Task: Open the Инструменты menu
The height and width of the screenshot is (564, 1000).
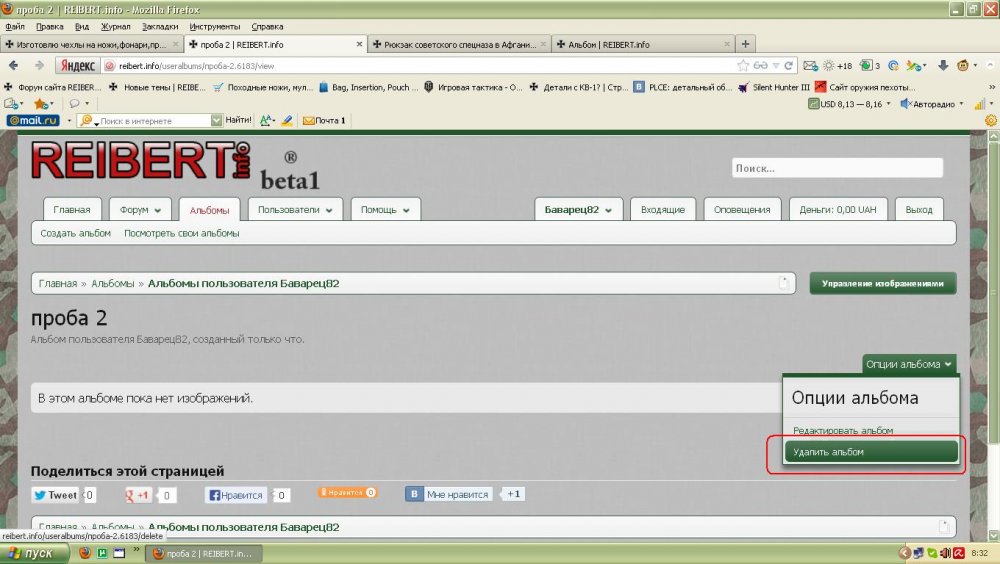Action: pyautogui.click(x=215, y=26)
